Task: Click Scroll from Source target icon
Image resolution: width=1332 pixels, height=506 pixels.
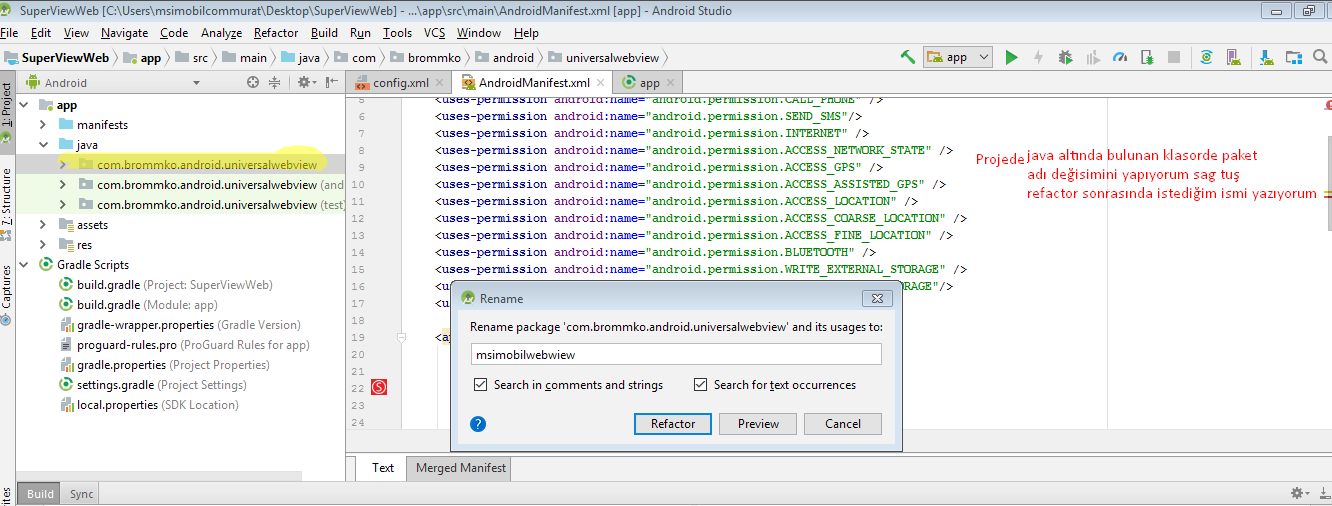Action: [253, 83]
